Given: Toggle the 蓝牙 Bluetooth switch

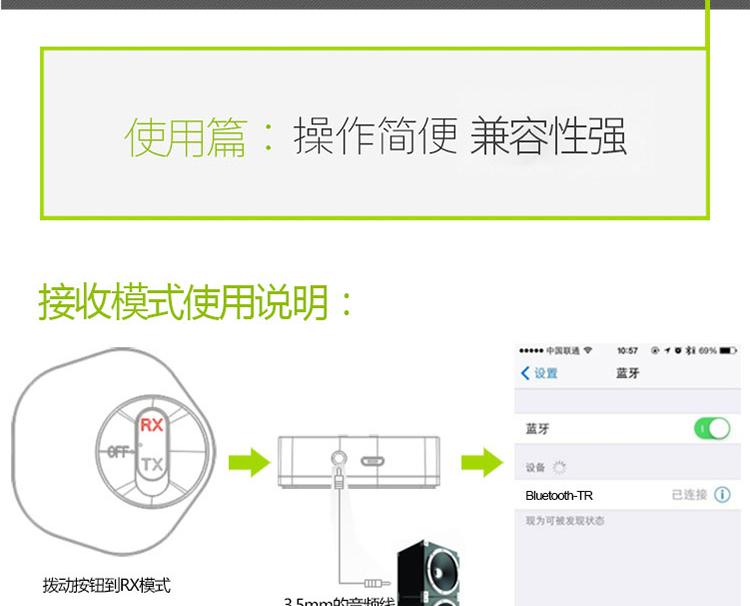Looking at the screenshot, I should [712, 428].
